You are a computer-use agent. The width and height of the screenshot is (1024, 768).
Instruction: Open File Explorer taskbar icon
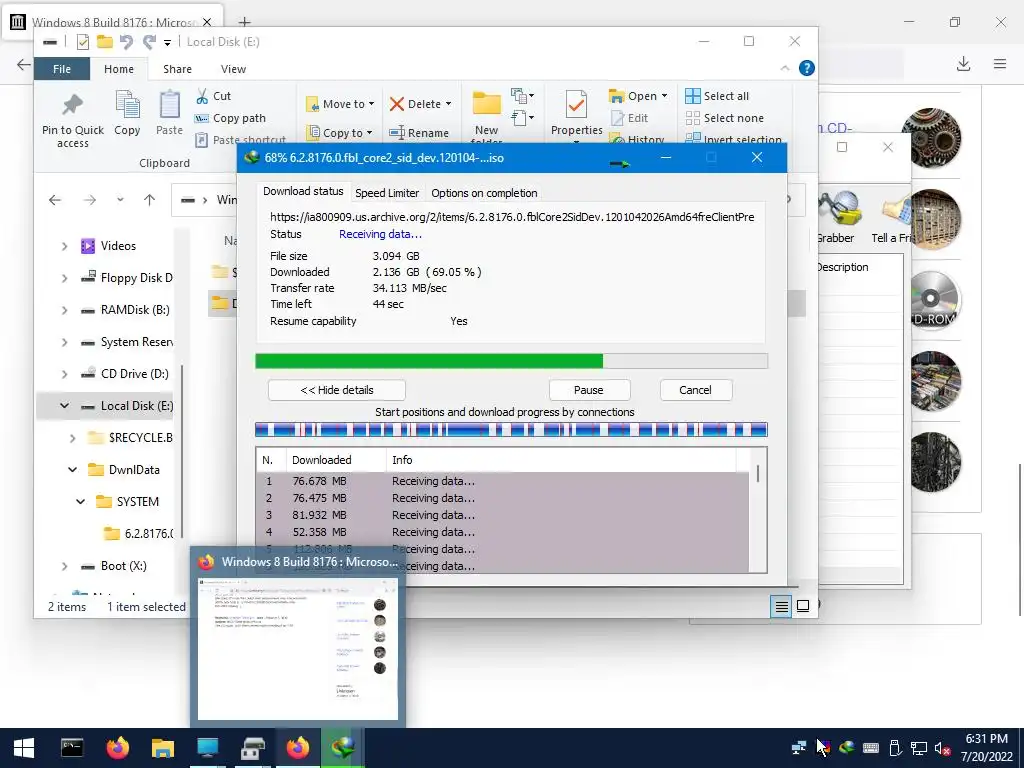tap(163, 748)
